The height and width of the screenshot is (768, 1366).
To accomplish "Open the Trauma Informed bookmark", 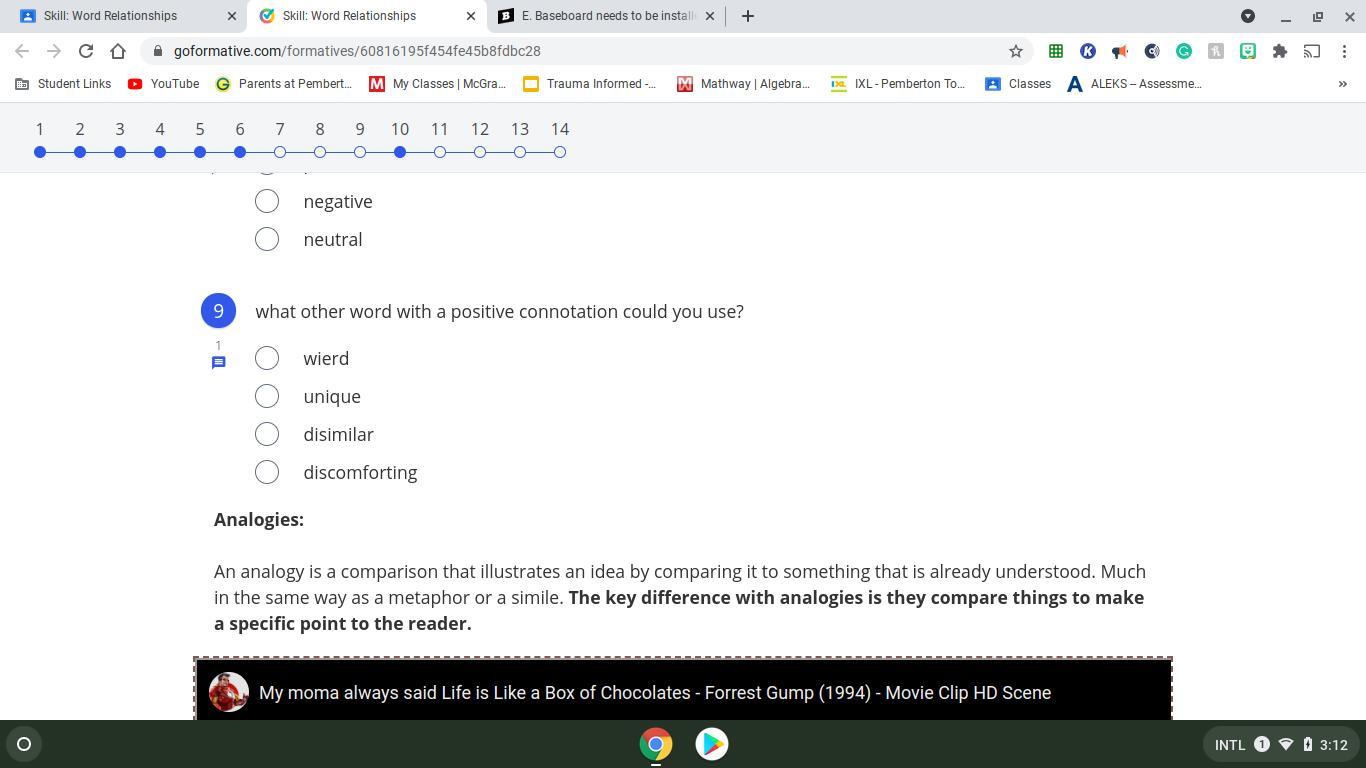I will coord(590,84).
